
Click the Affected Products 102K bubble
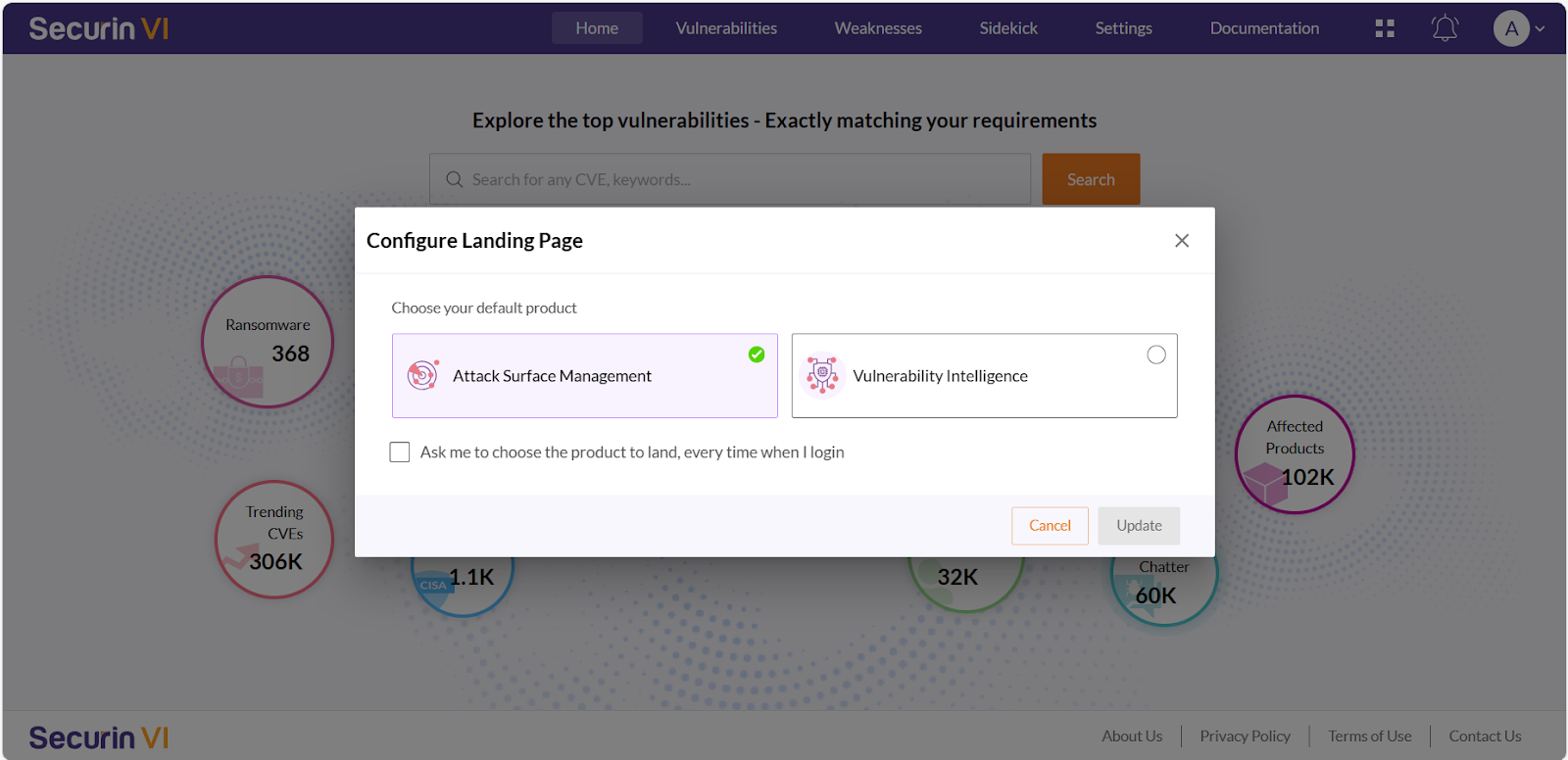[x=1295, y=454]
